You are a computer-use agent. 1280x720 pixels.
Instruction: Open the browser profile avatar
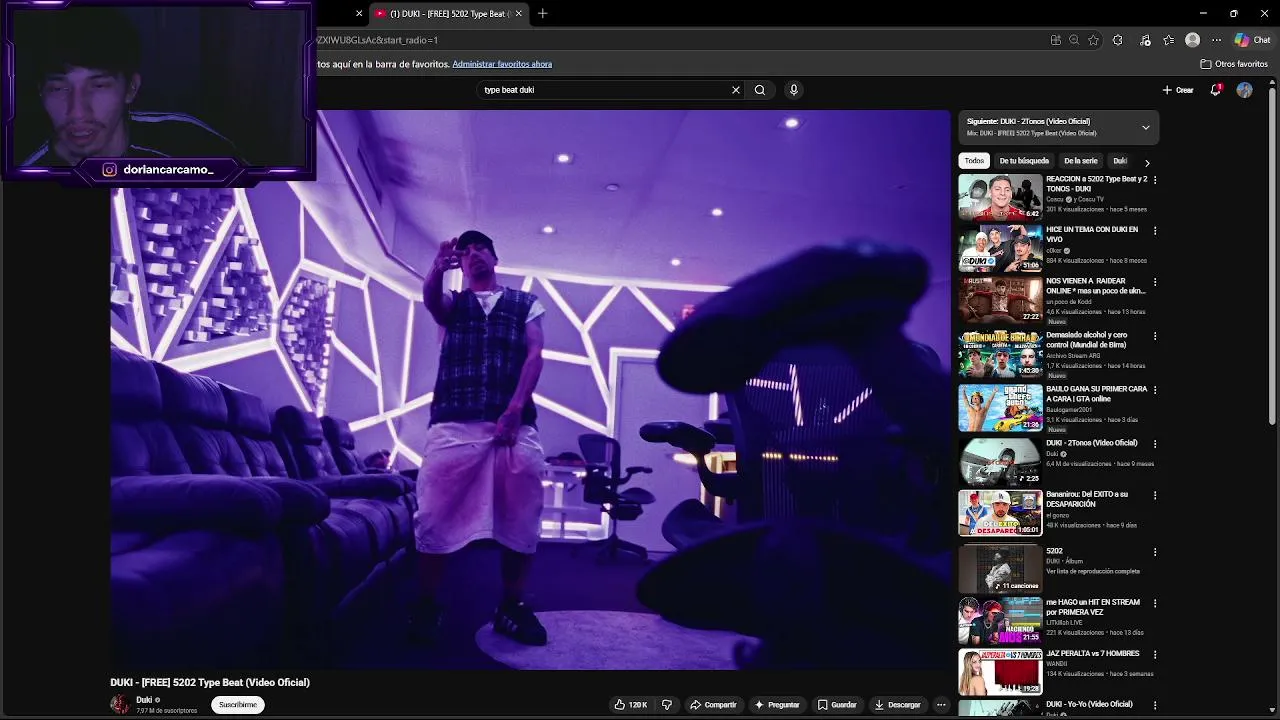pos(1192,40)
